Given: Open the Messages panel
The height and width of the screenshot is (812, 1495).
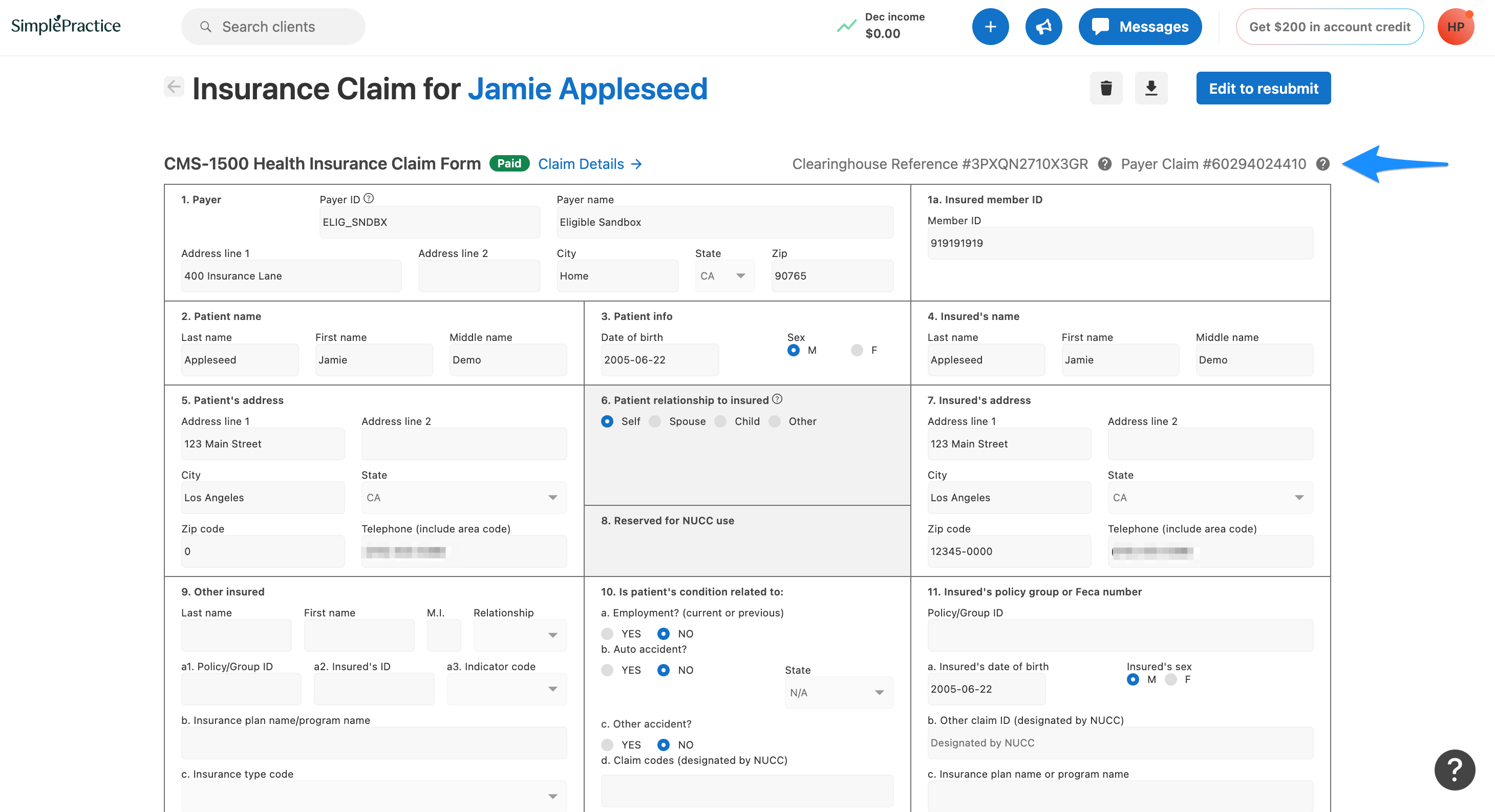Looking at the screenshot, I should [1139, 26].
